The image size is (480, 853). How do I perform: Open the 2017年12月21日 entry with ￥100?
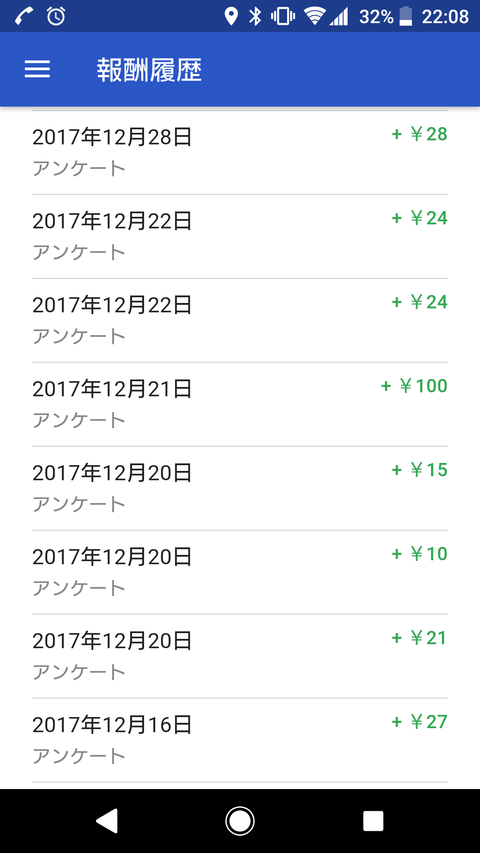click(x=239, y=404)
